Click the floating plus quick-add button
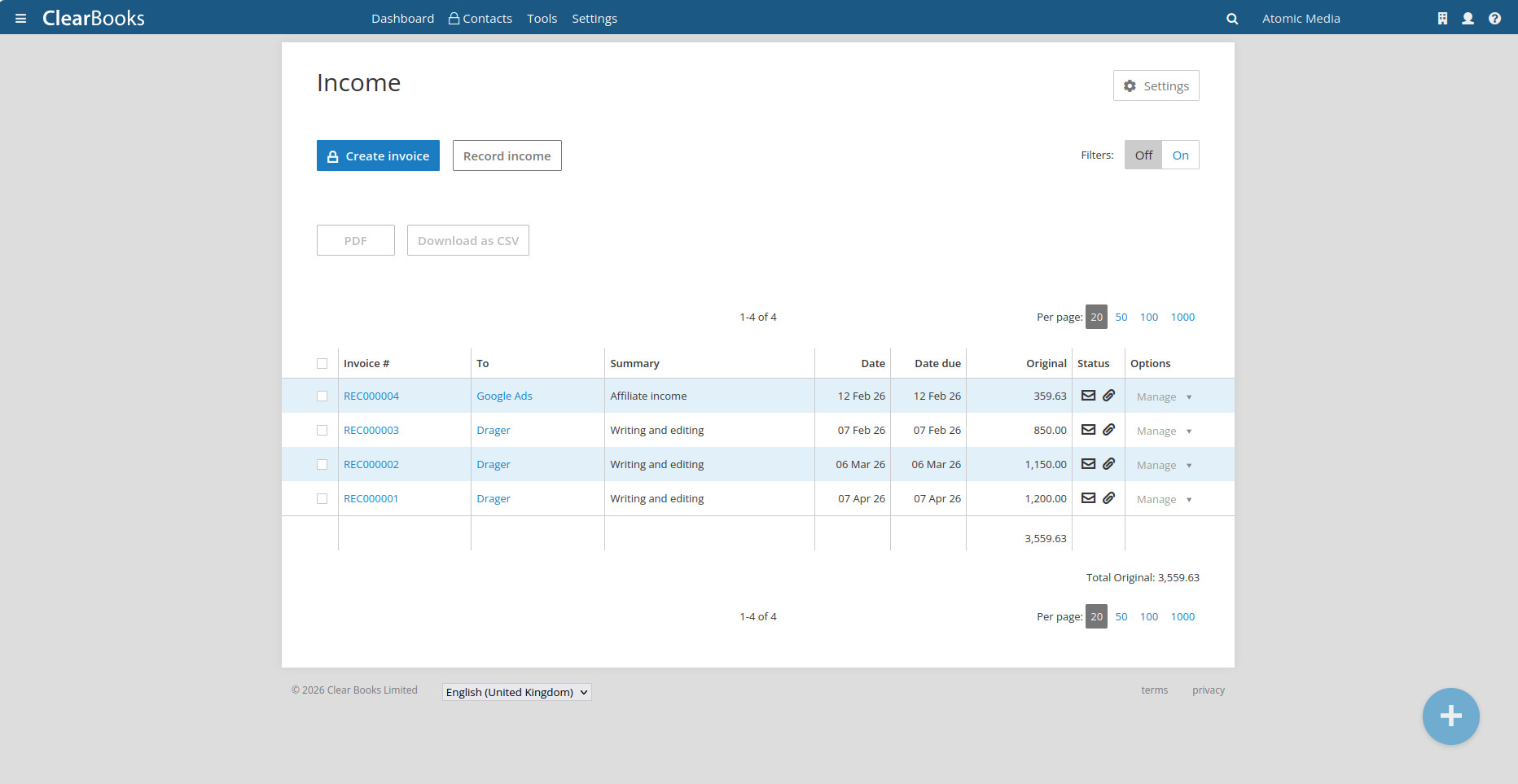 [1450, 716]
